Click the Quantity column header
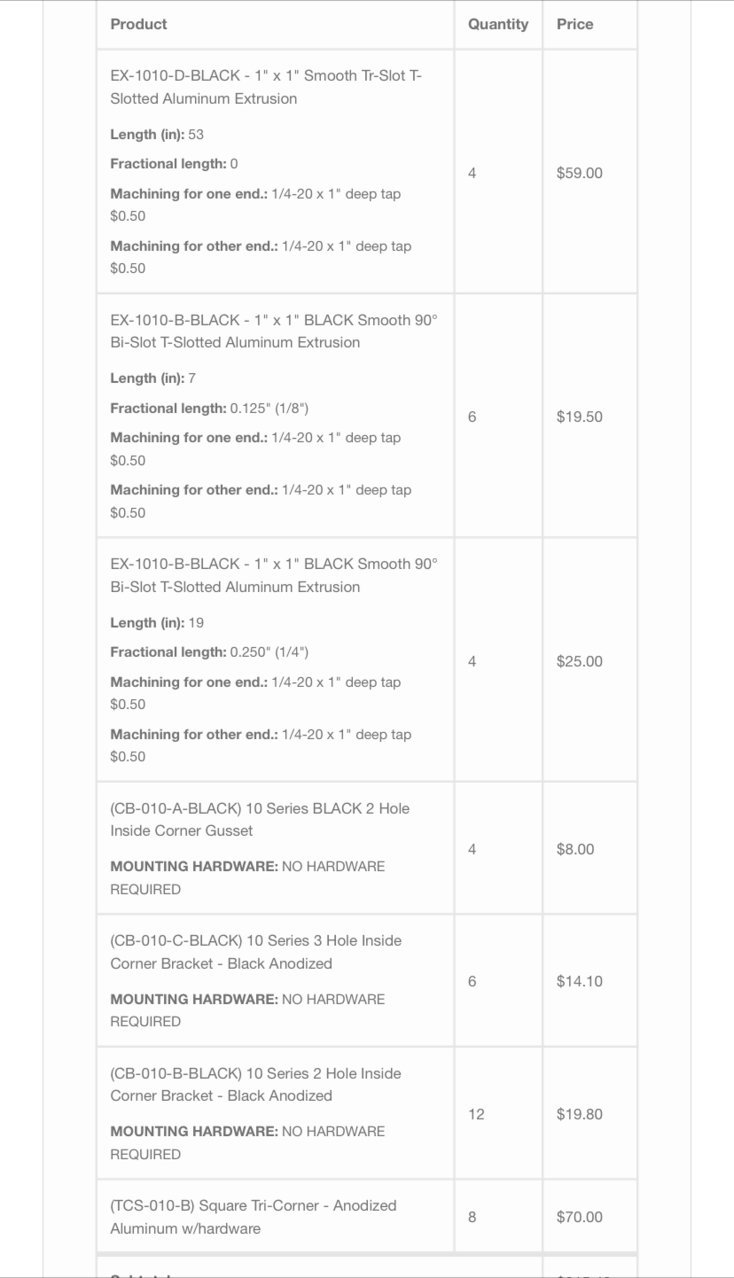 pos(498,24)
